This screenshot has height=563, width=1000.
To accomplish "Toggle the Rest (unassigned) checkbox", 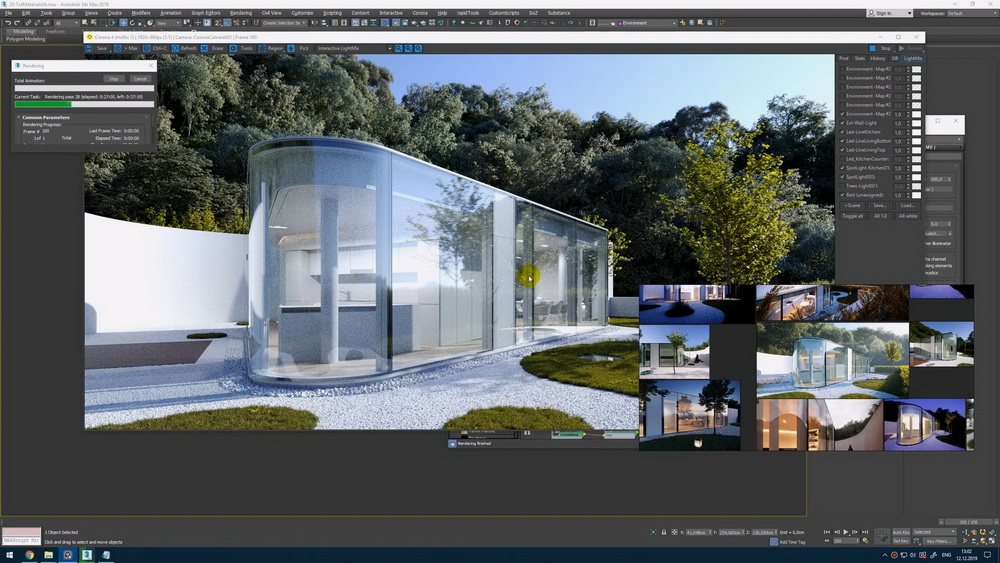I will point(842,195).
